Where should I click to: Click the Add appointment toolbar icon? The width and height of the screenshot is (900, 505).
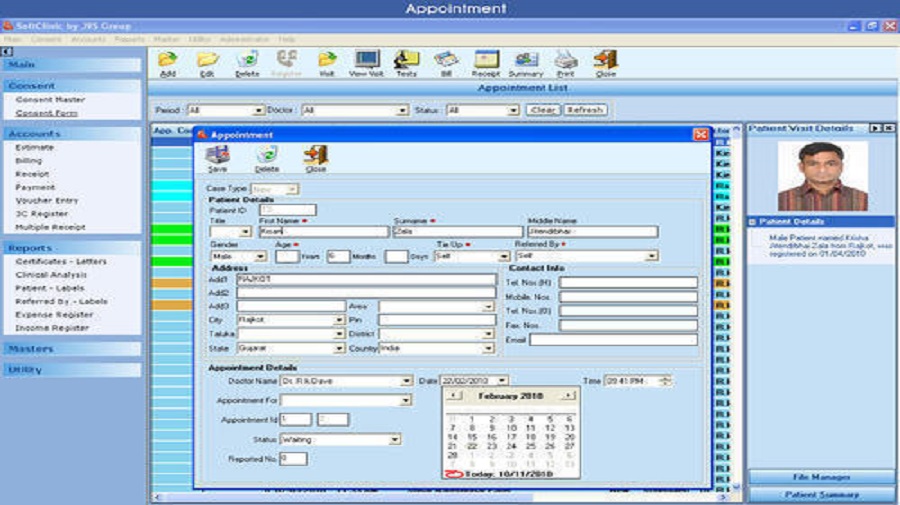pos(167,62)
